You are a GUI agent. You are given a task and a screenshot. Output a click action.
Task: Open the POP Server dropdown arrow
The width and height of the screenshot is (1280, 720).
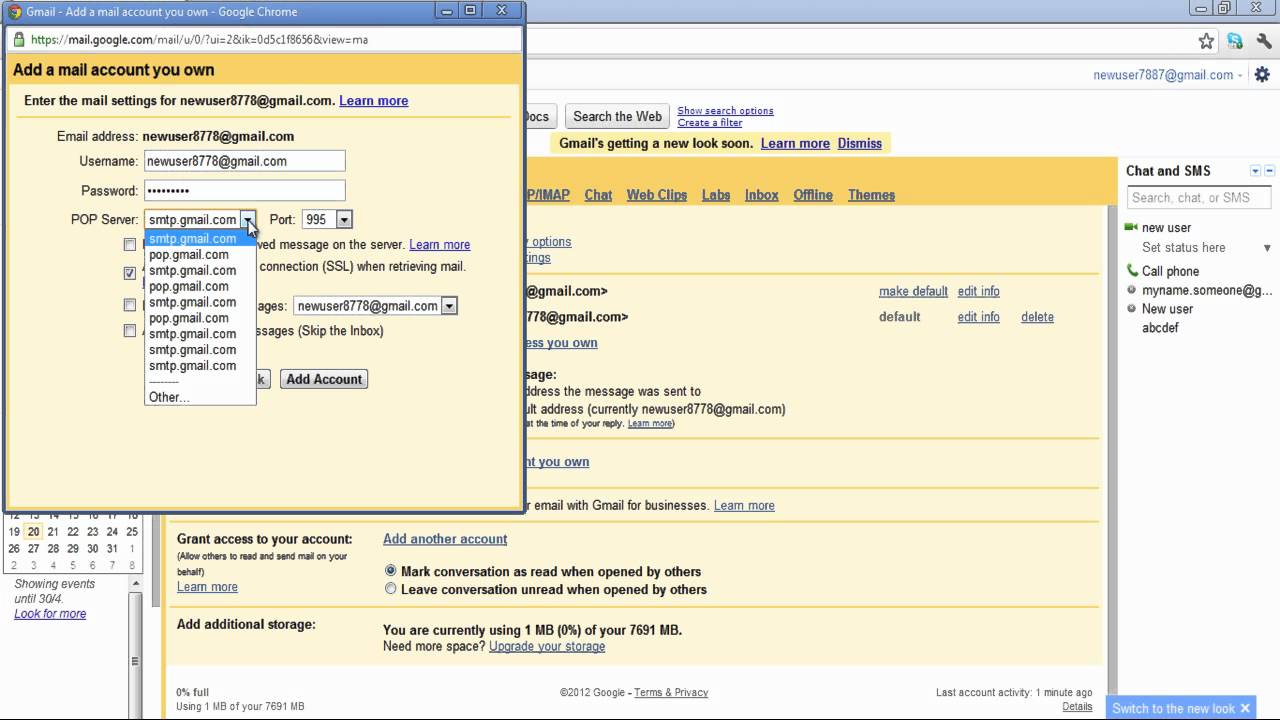coord(247,220)
